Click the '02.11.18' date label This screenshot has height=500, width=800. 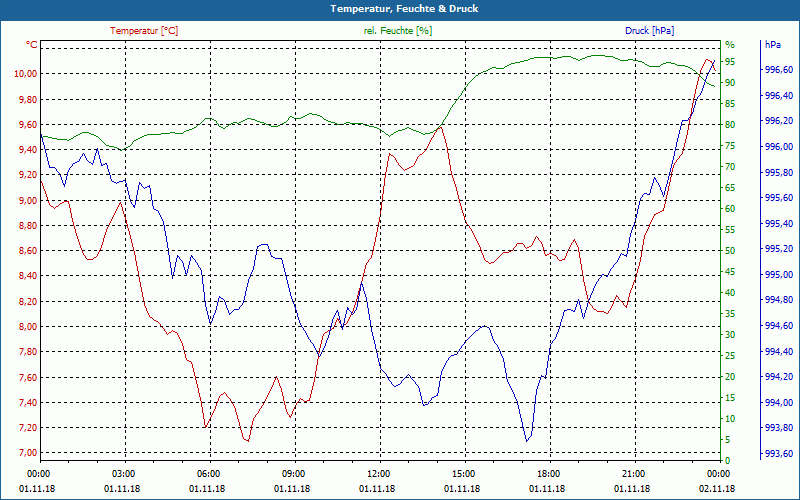pyautogui.click(x=717, y=489)
